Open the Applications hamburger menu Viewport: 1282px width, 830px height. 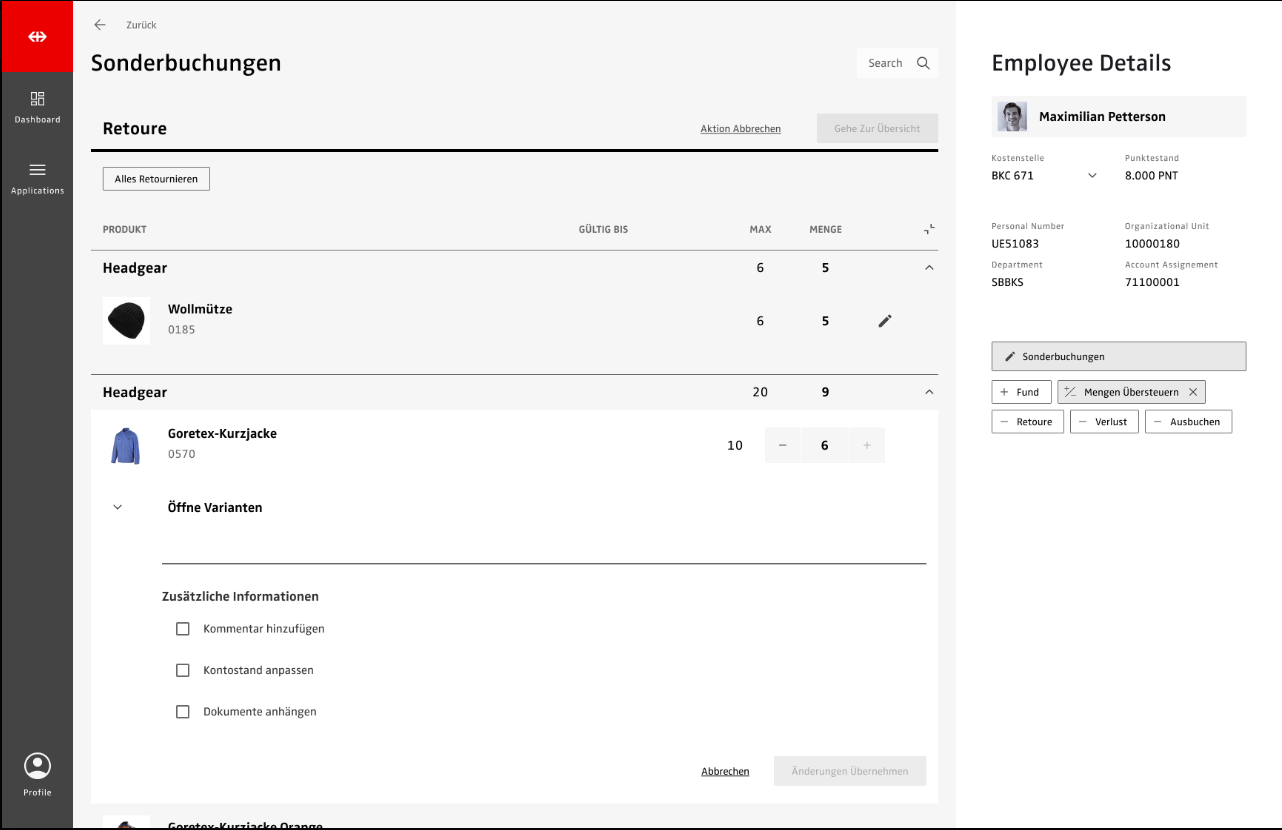pos(37,177)
